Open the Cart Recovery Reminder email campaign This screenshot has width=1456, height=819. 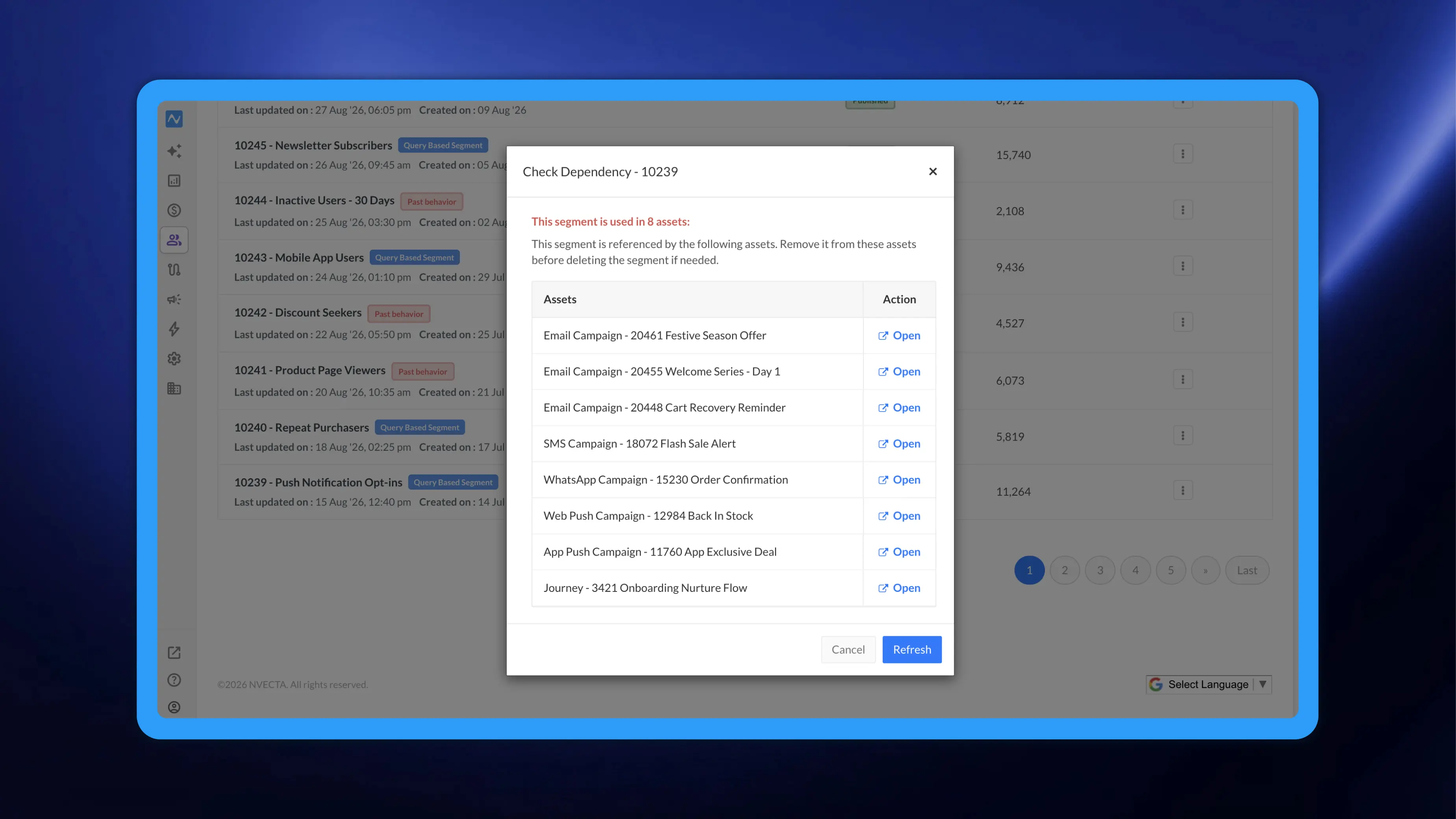899,408
